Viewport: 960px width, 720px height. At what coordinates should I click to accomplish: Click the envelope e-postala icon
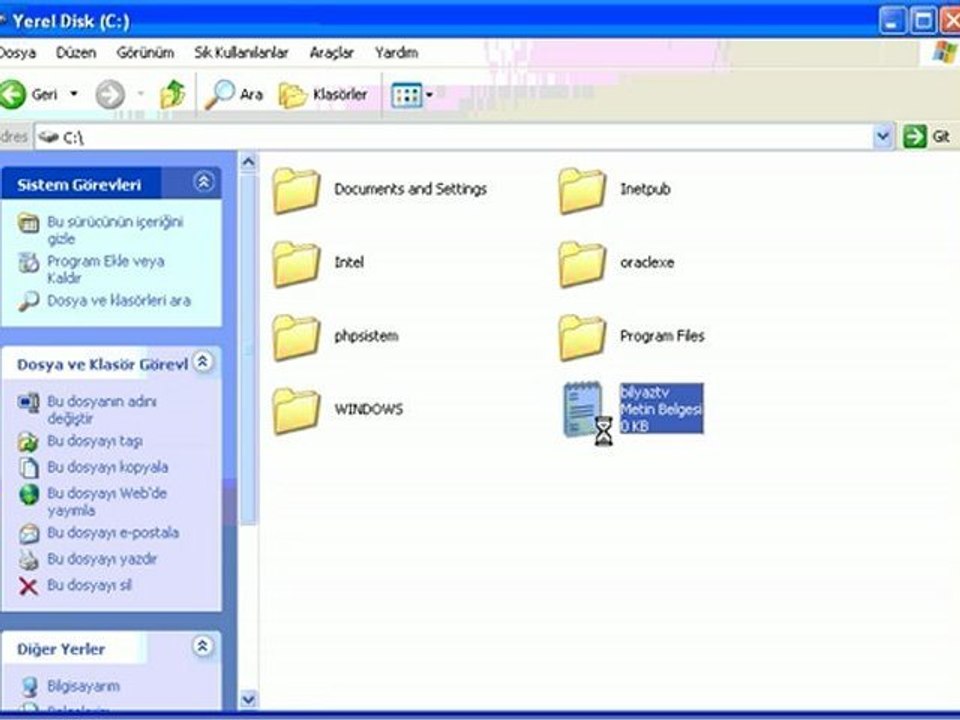[x=28, y=534]
